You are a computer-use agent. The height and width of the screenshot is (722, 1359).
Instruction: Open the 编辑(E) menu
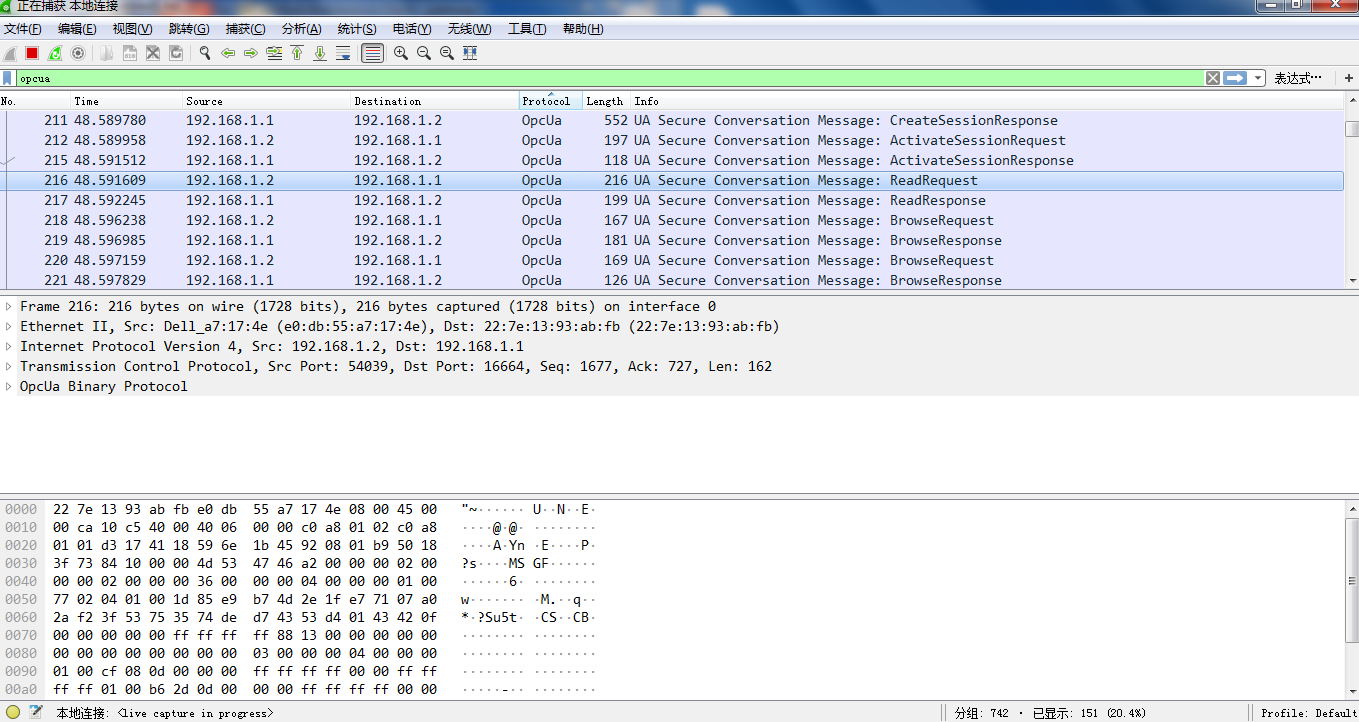click(x=77, y=29)
